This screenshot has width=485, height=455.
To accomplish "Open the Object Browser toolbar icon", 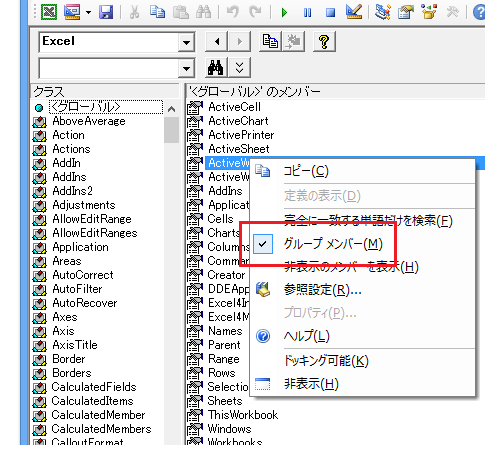I will tap(429, 12).
